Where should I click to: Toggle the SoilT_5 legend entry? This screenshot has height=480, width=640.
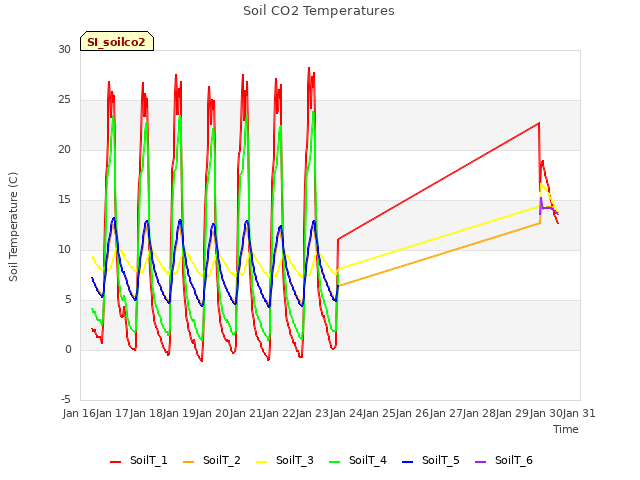click(x=431, y=460)
